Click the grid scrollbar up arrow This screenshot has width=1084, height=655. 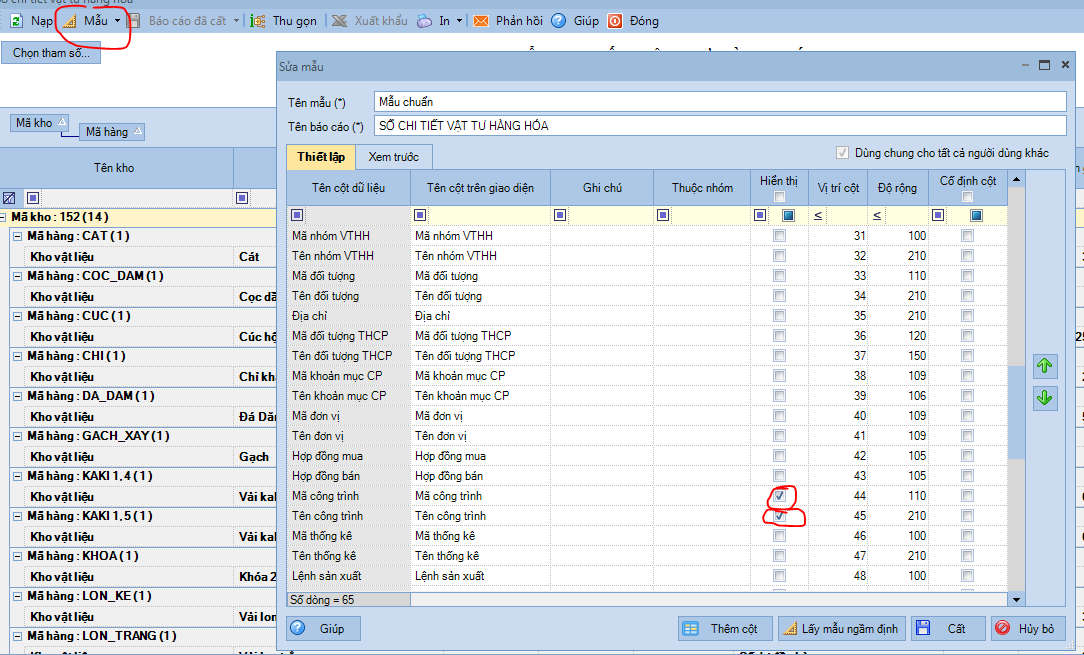click(1016, 180)
